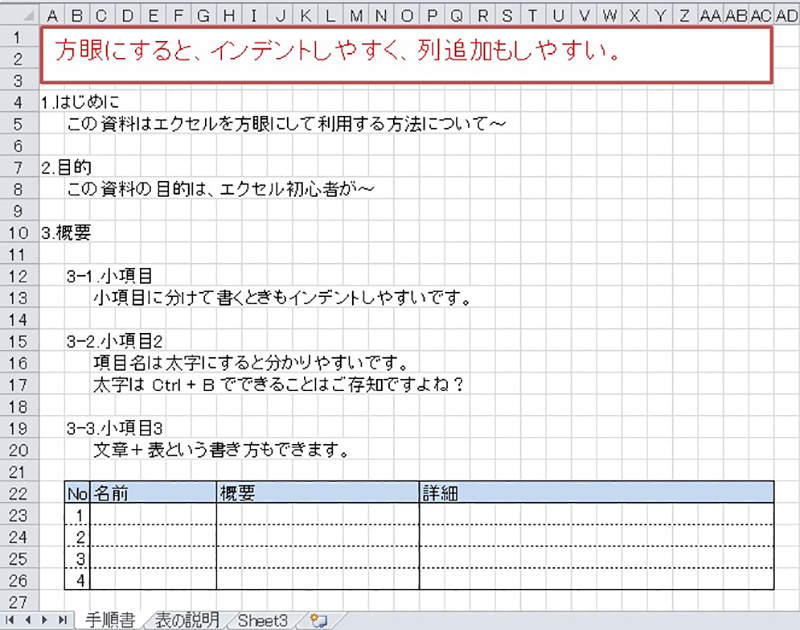Click the insert new worksheet icon
The width and height of the screenshot is (800, 630).
(x=319, y=620)
